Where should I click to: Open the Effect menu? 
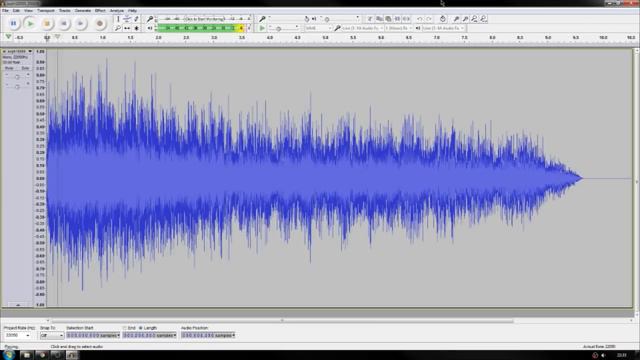100,10
